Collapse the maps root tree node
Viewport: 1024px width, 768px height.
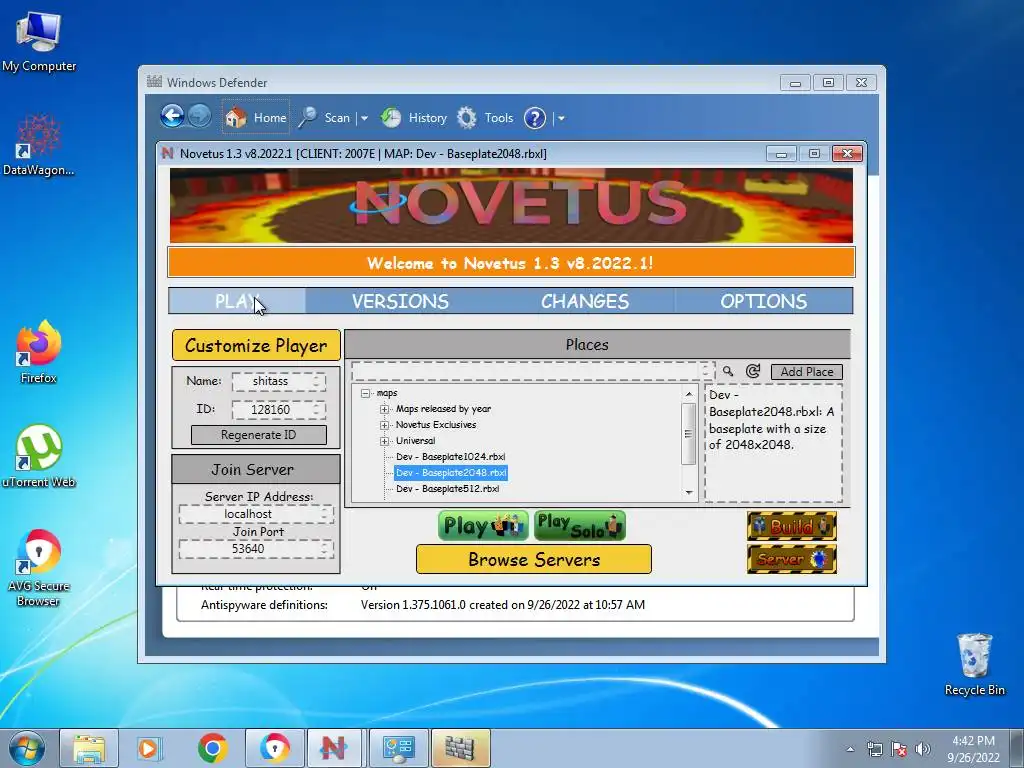pyautogui.click(x=365, y=393)
